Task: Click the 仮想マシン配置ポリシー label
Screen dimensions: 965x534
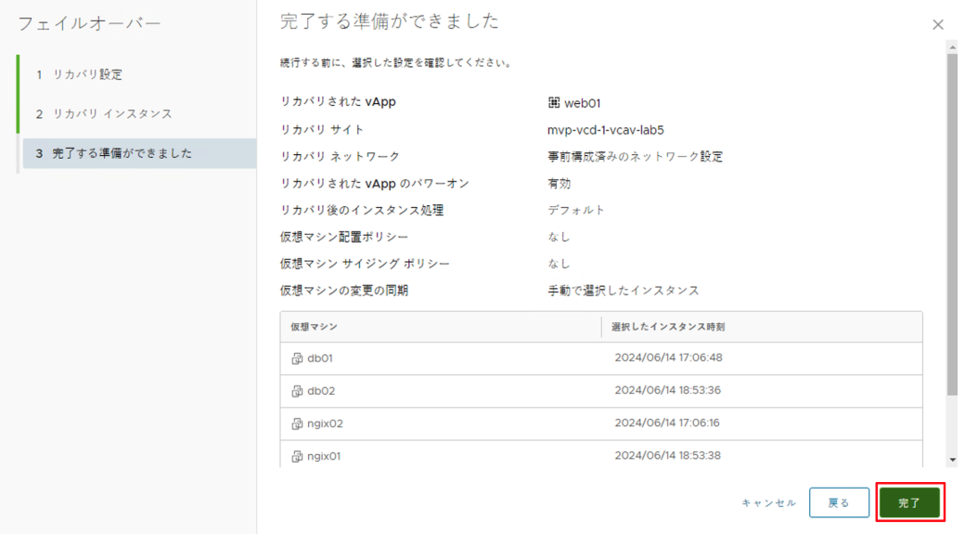Action: tap(344, 237)
